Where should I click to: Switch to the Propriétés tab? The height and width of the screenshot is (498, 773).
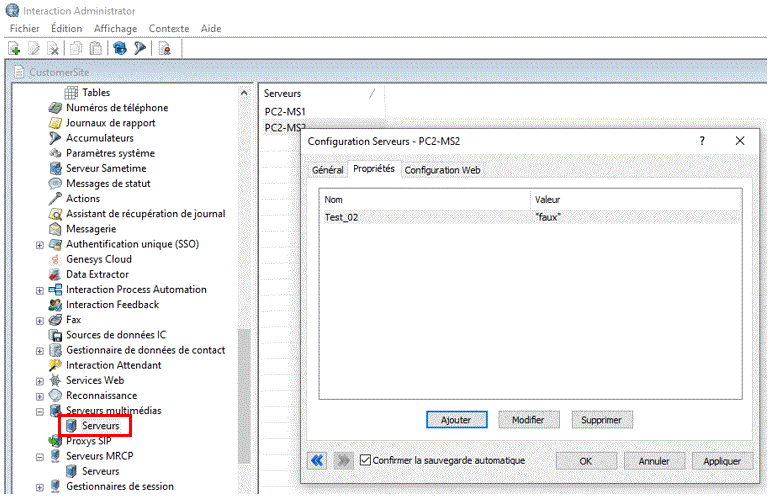(374, 169)
